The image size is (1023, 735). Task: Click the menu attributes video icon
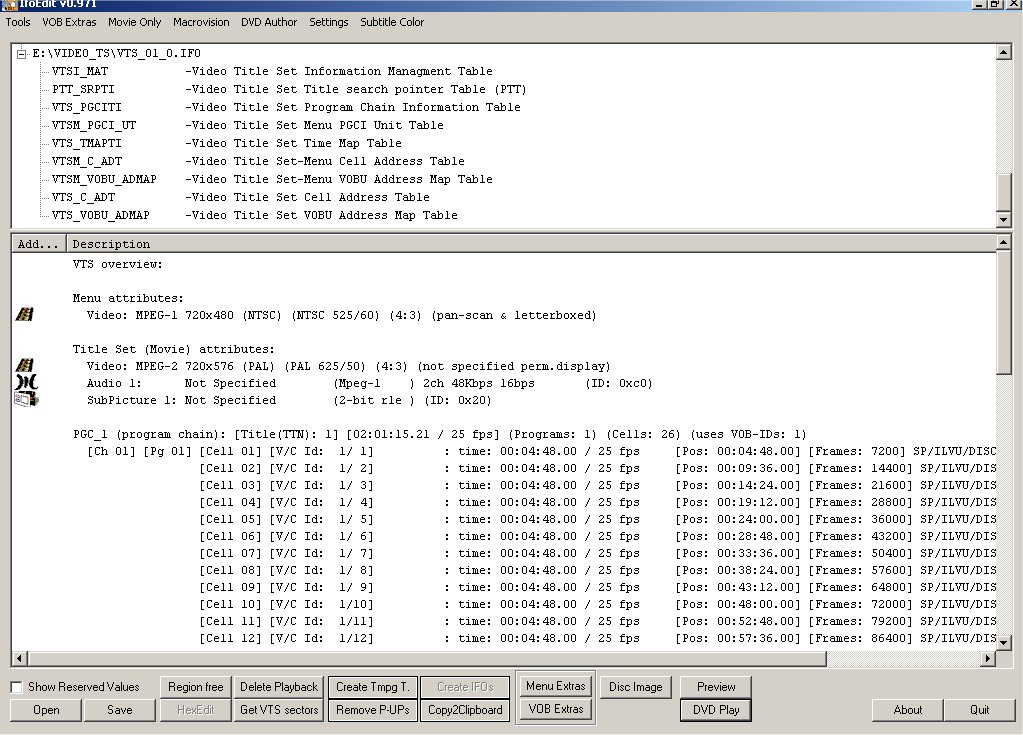coord(25,314)
